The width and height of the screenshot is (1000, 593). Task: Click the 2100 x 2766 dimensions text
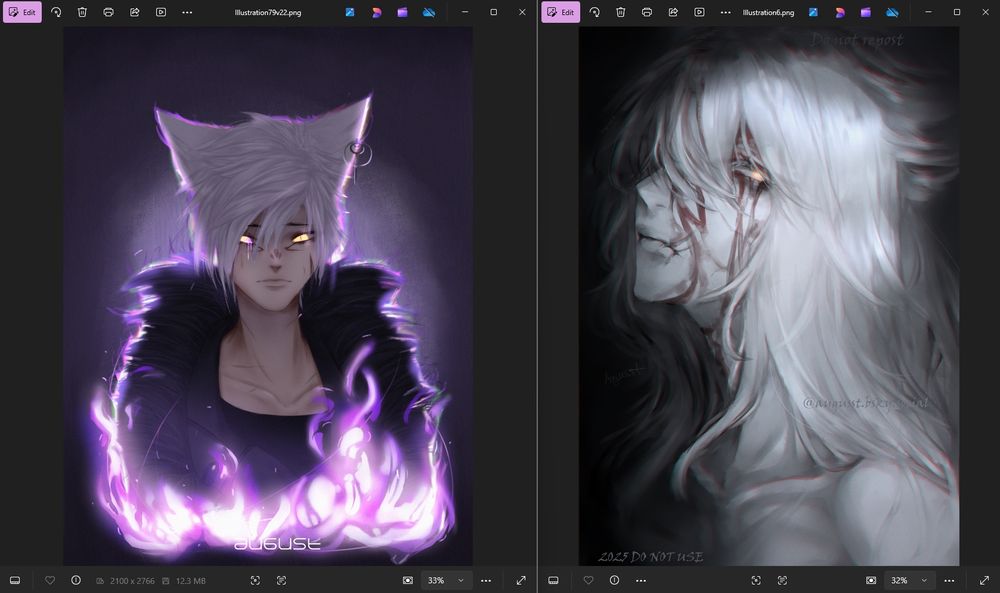(132, 581)
